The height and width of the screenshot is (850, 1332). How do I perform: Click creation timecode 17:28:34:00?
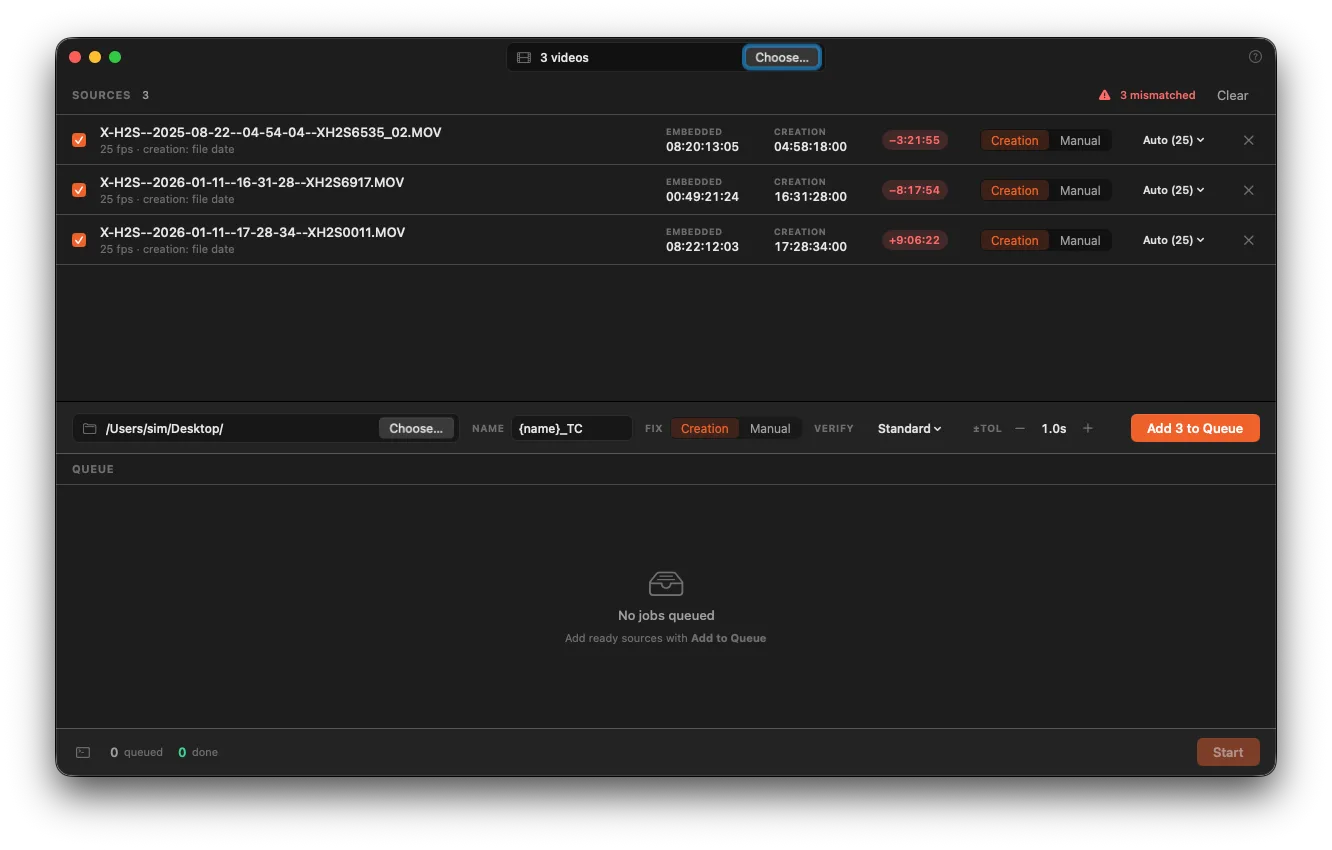tap(810, 247)
